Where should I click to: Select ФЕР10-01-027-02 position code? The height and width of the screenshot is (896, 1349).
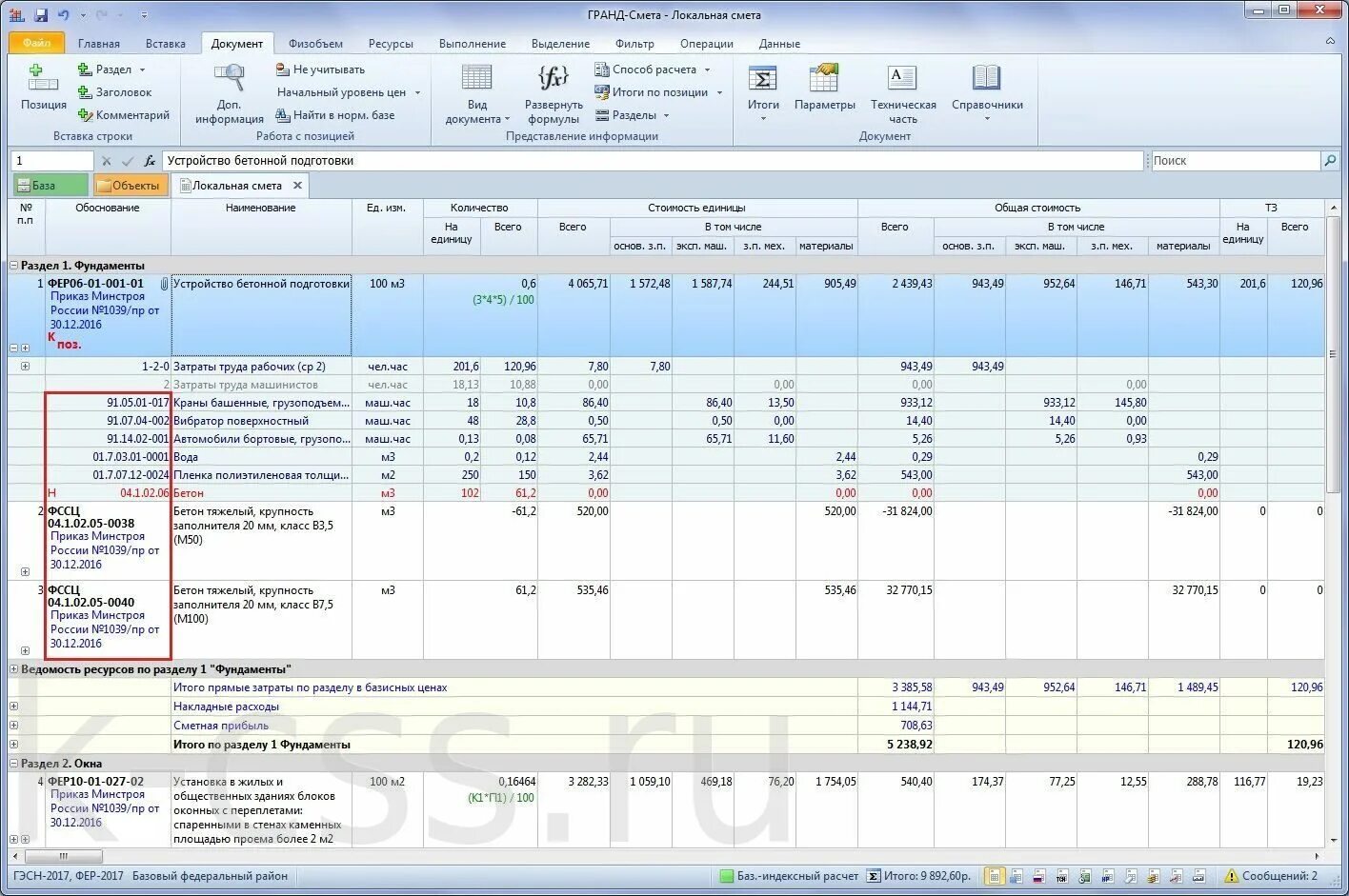96,782
